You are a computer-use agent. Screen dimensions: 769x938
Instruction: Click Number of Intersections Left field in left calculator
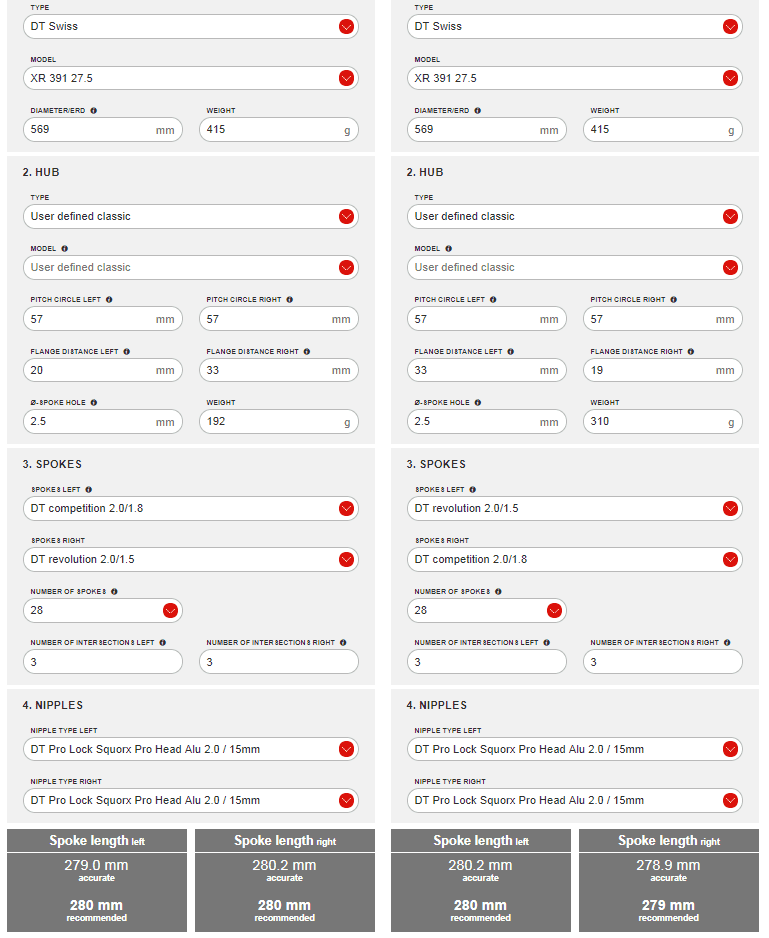click(x=102, y=661)
